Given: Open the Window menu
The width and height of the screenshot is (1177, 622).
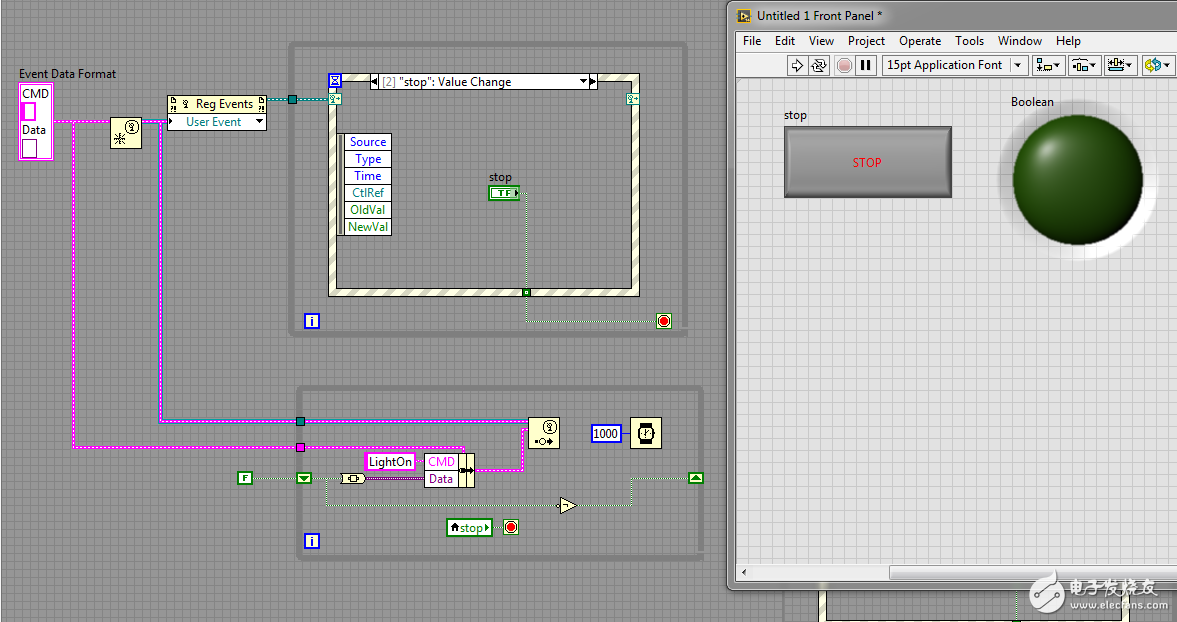Looking at the screenshot, I should (1019, 41).
